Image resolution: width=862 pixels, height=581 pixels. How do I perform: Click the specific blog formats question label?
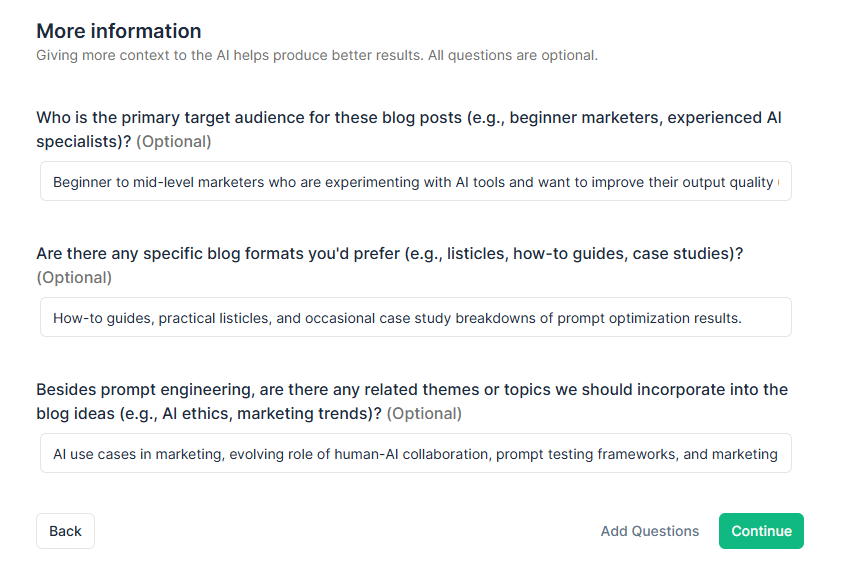click(x=390, y=265)
